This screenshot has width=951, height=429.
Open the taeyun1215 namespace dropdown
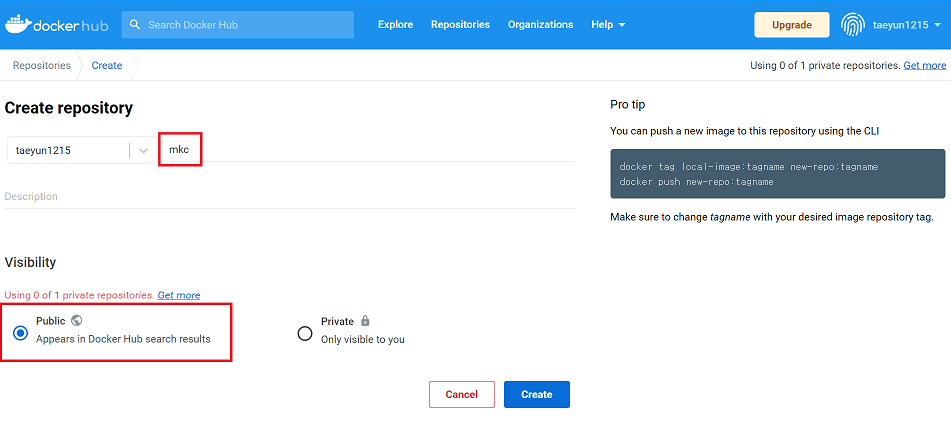79,150
